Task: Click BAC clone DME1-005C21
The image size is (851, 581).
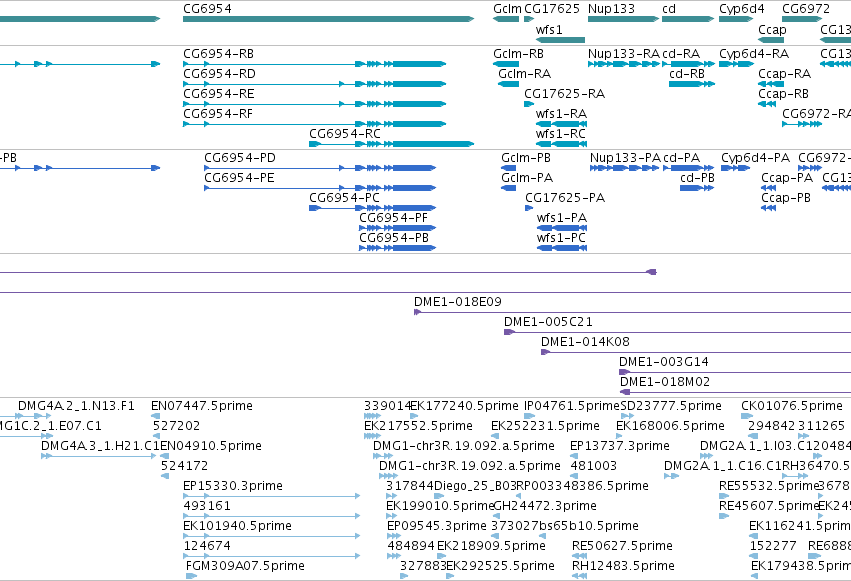Action: 548,322
